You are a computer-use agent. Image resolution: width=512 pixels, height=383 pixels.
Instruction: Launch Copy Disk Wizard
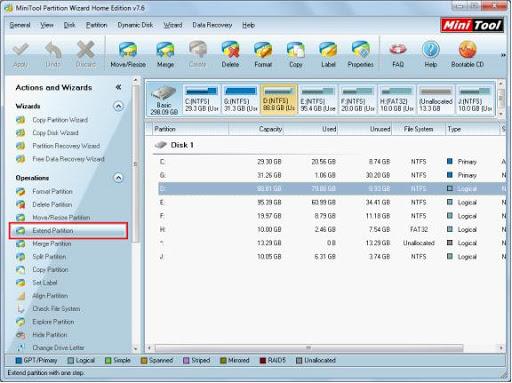click(x=55, y=133)
